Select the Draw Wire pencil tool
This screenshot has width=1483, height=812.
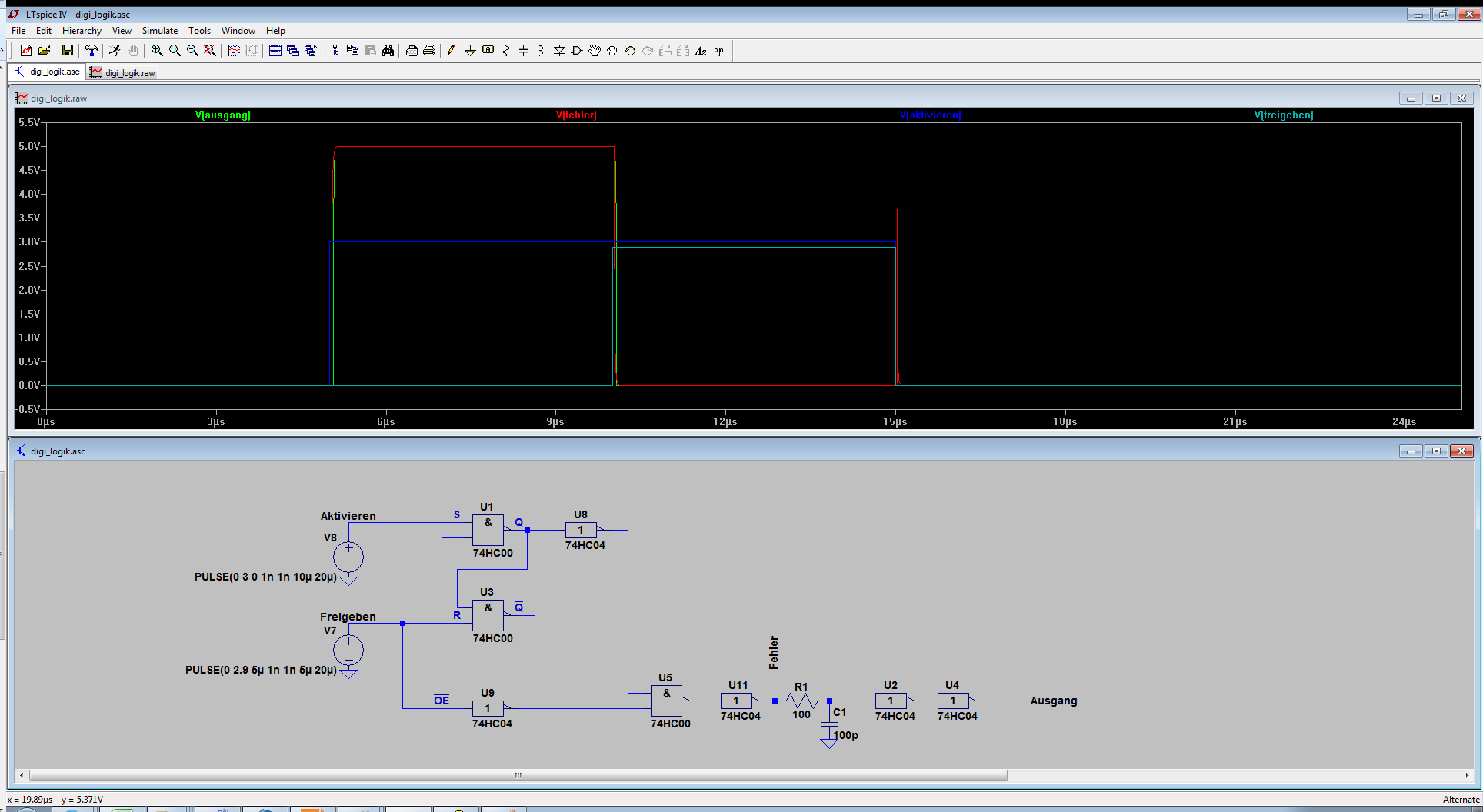(x=453, y=50)
